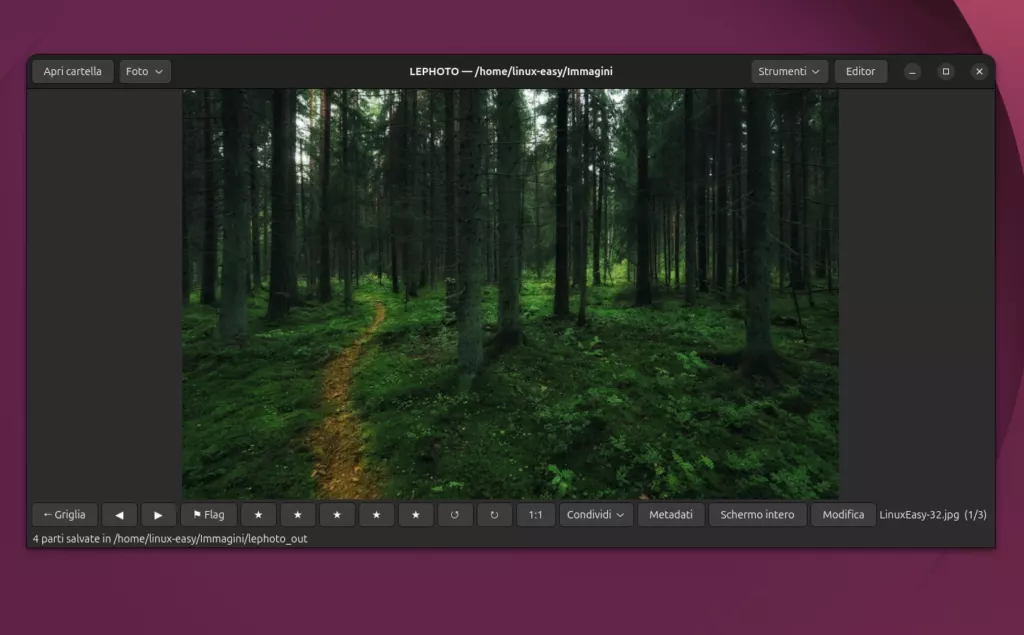Expand the Strumenti dropdown
Image resolution: width=1024 pixels, height=635 pixels.
(x=790, y=71)
